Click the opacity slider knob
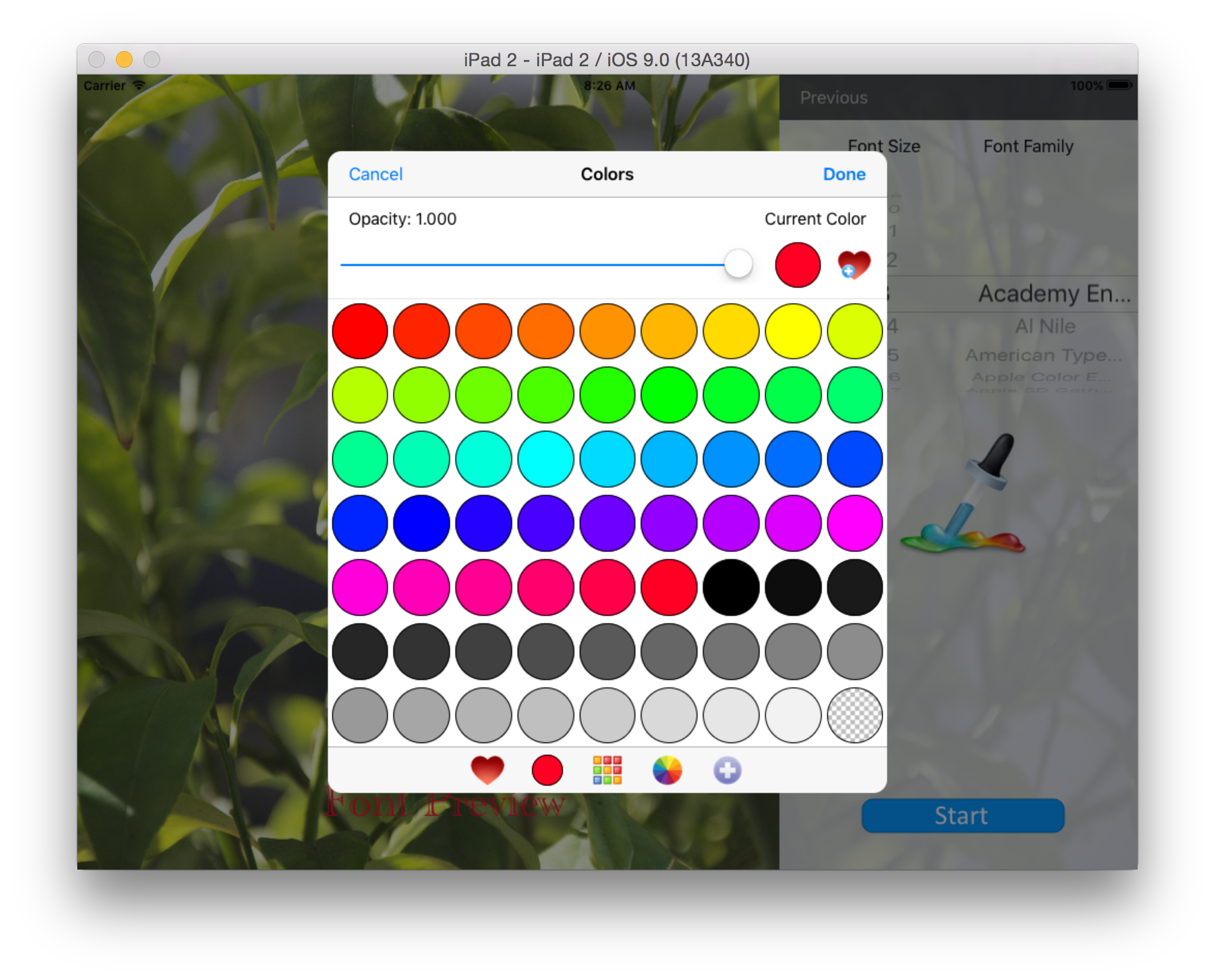Viewport: 1215px width, 980px height. pyautogui.click(x=739, y=264)
